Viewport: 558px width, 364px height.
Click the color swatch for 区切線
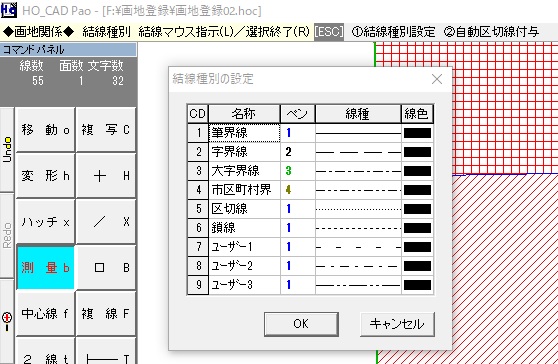coord(417,209)
